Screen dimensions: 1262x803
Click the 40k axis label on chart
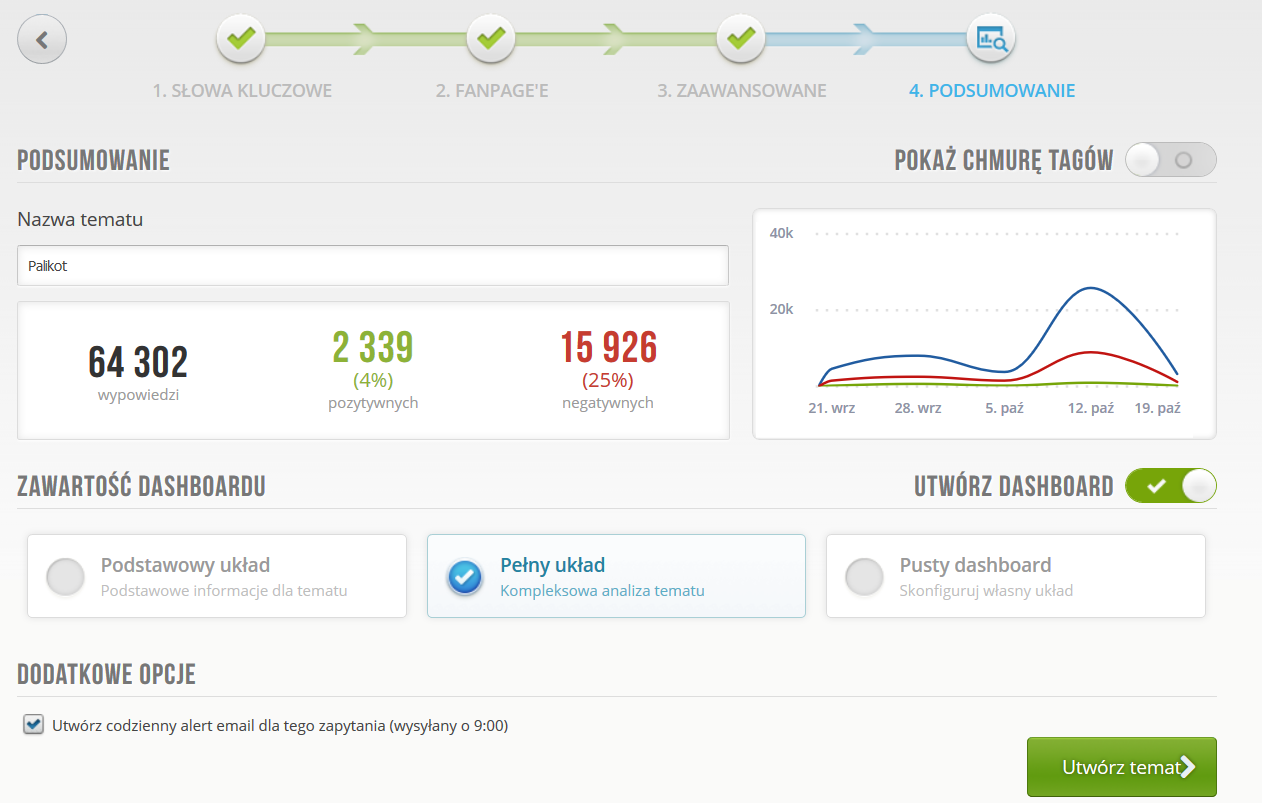coord(781,233)
